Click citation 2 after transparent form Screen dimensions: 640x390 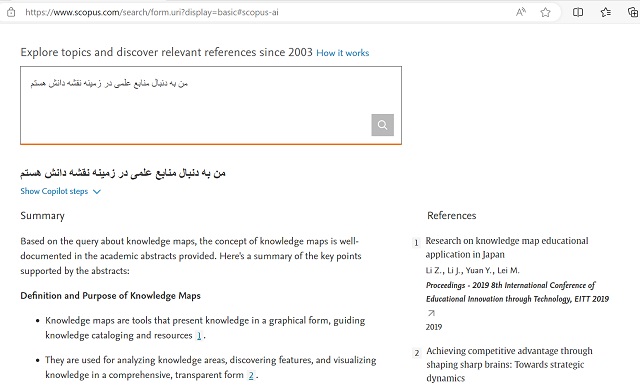pyautogui.click(x=251, y=375)
